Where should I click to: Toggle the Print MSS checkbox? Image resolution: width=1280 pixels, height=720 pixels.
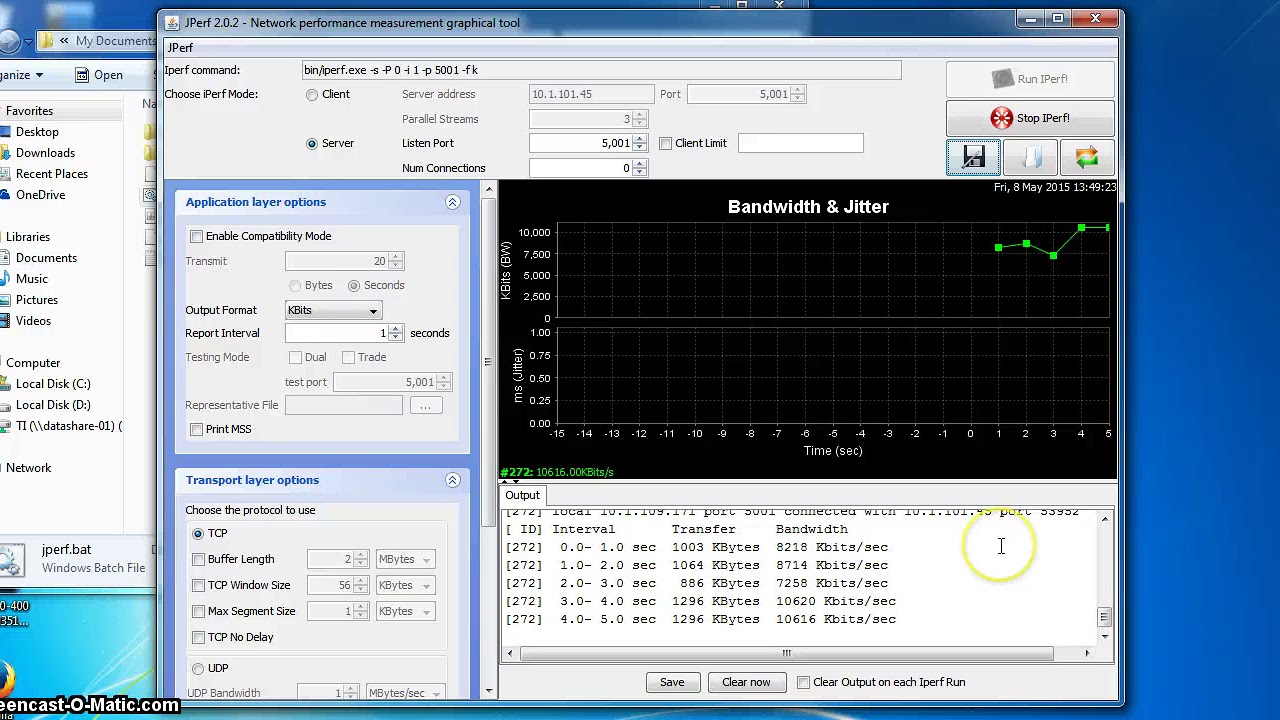[x=197, y=429]
